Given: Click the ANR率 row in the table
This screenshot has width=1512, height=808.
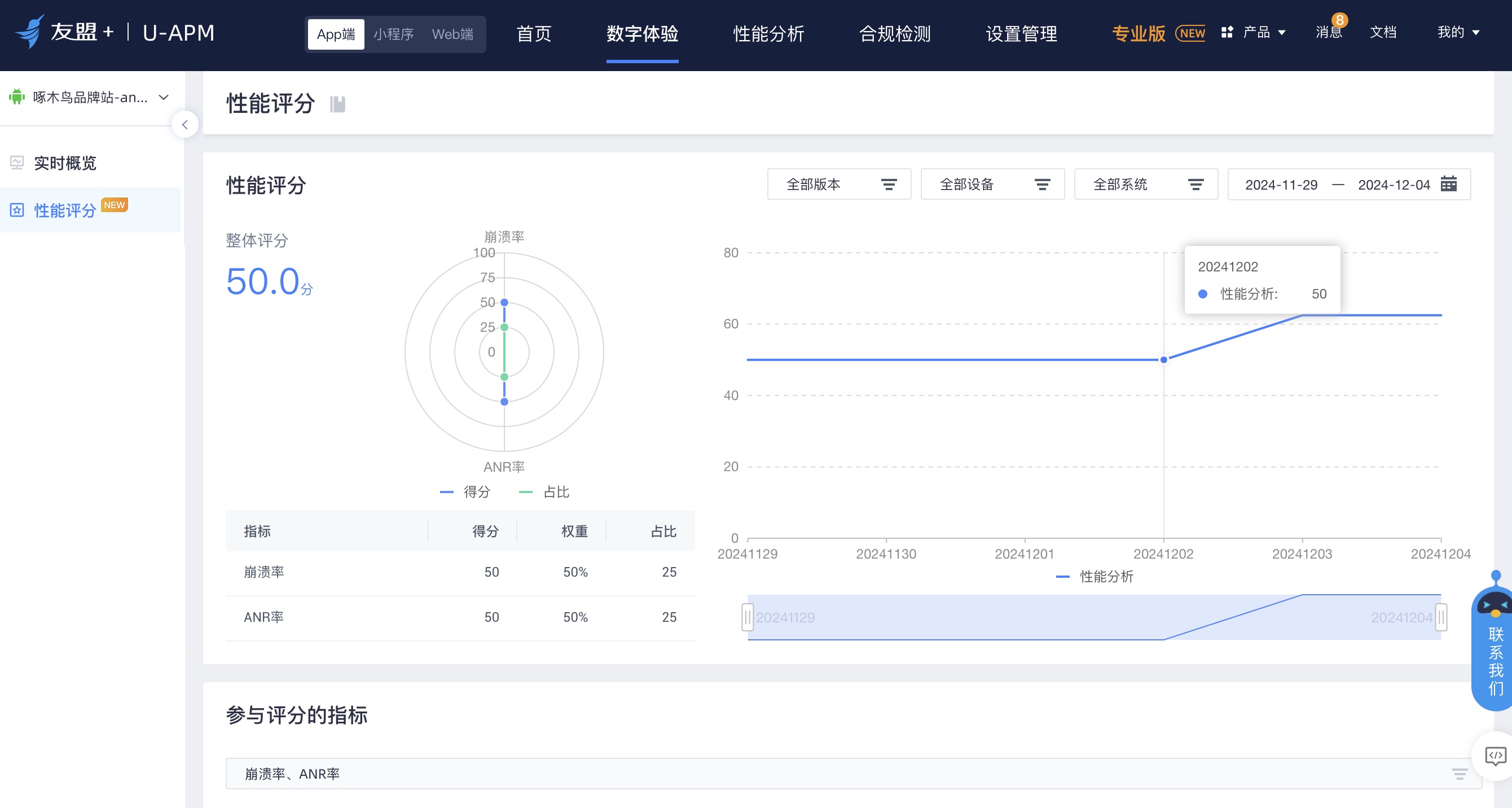Looking at the screenshot, I should tap(460, 618).
